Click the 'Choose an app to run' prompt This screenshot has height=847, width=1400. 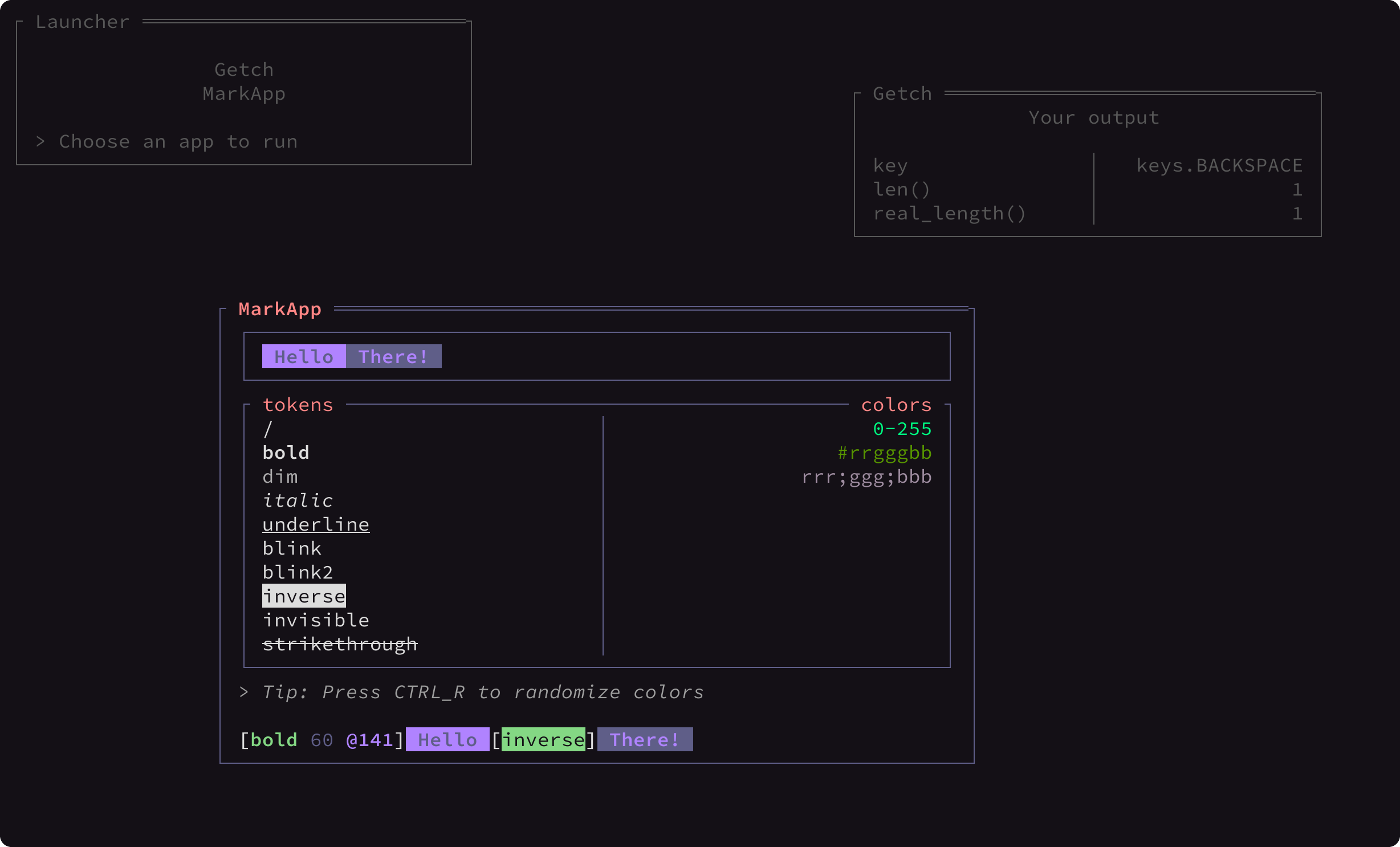tap(178, 141)
